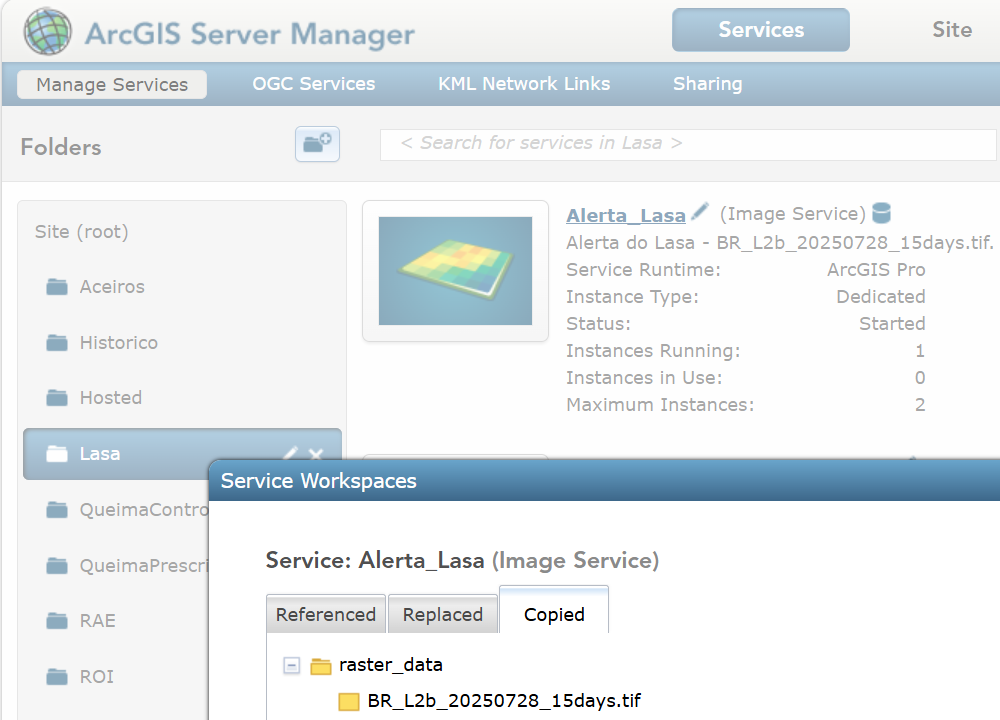Click the Lasa folder icon

click(x=57, y=454)
